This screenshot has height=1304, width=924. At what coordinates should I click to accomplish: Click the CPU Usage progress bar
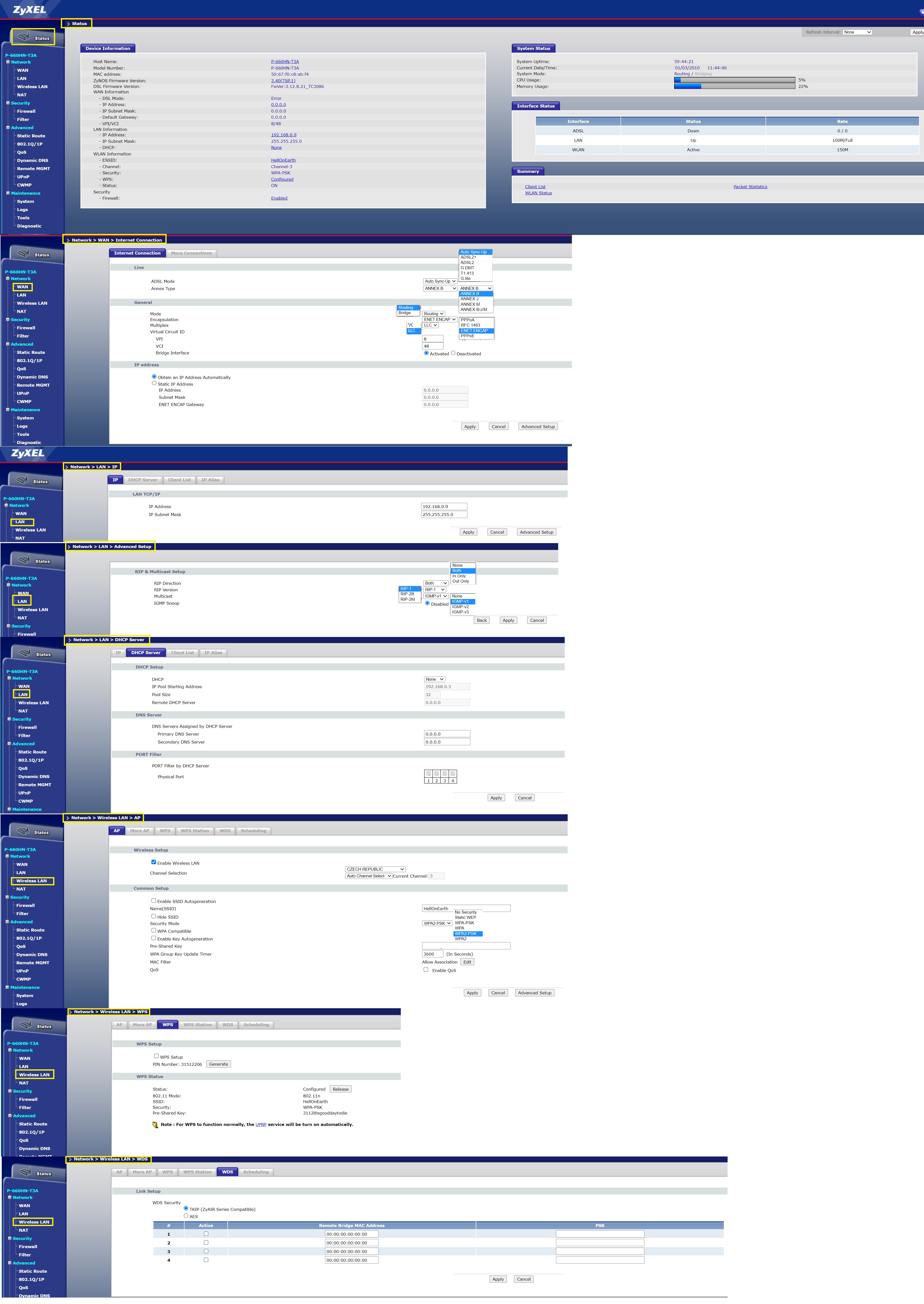[734, 80]
